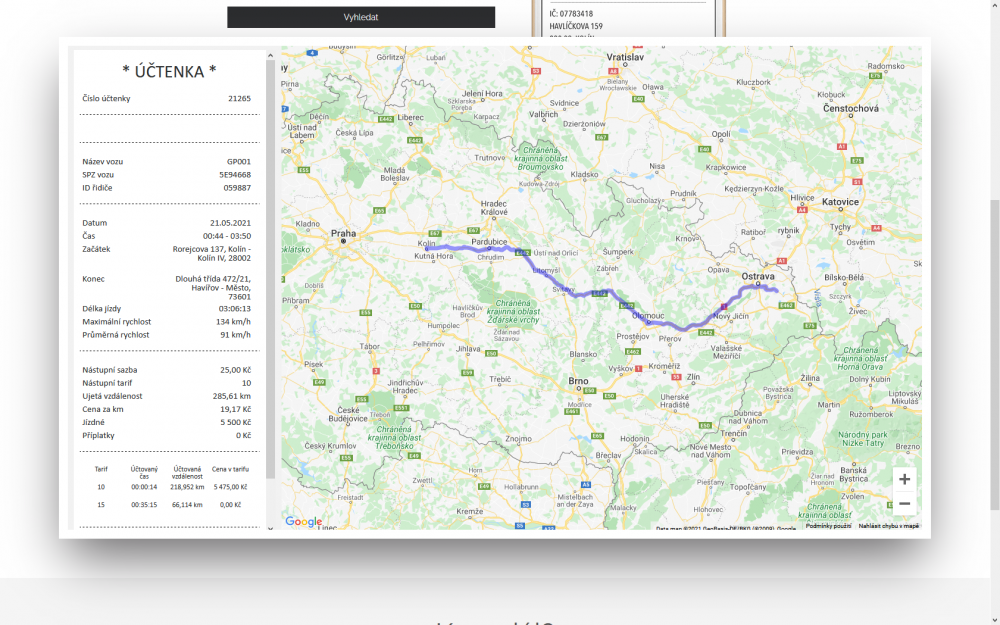The width and height of the screenshot is (1000, 625).
Task: Click Jihlava label on map
Action: tap(468, 349)
